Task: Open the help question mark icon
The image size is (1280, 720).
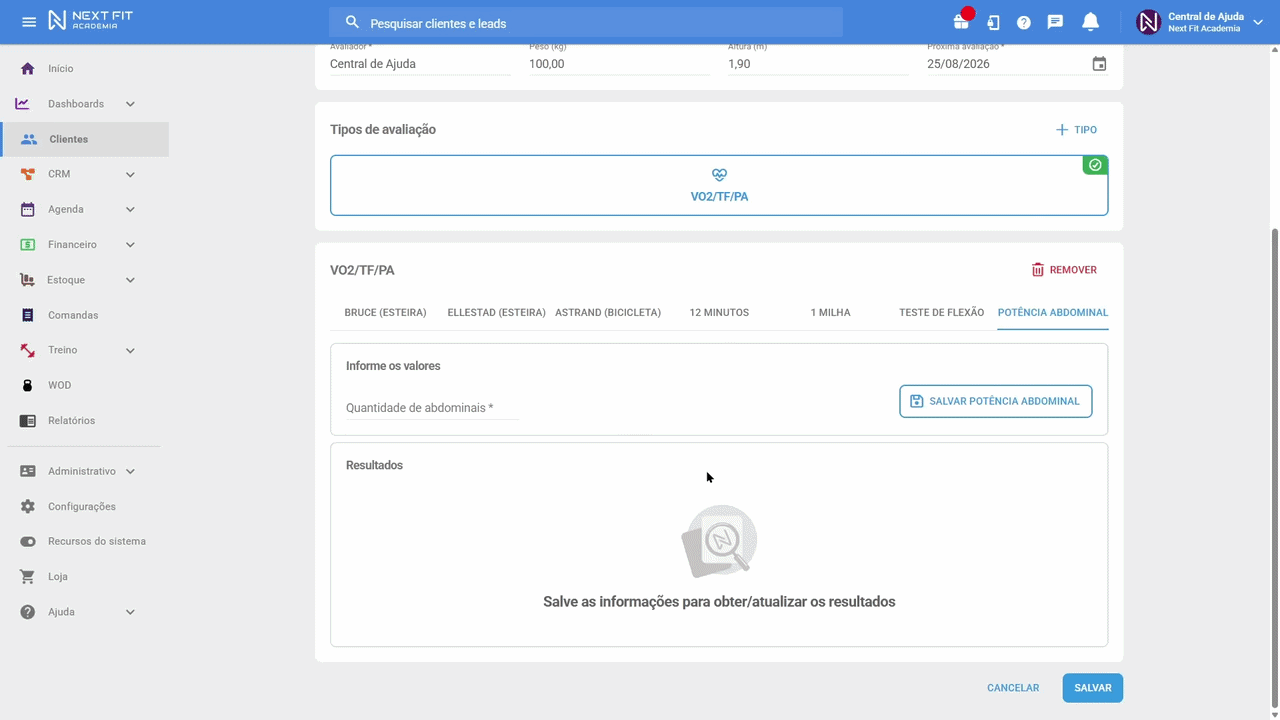Action: [1024, 22]
